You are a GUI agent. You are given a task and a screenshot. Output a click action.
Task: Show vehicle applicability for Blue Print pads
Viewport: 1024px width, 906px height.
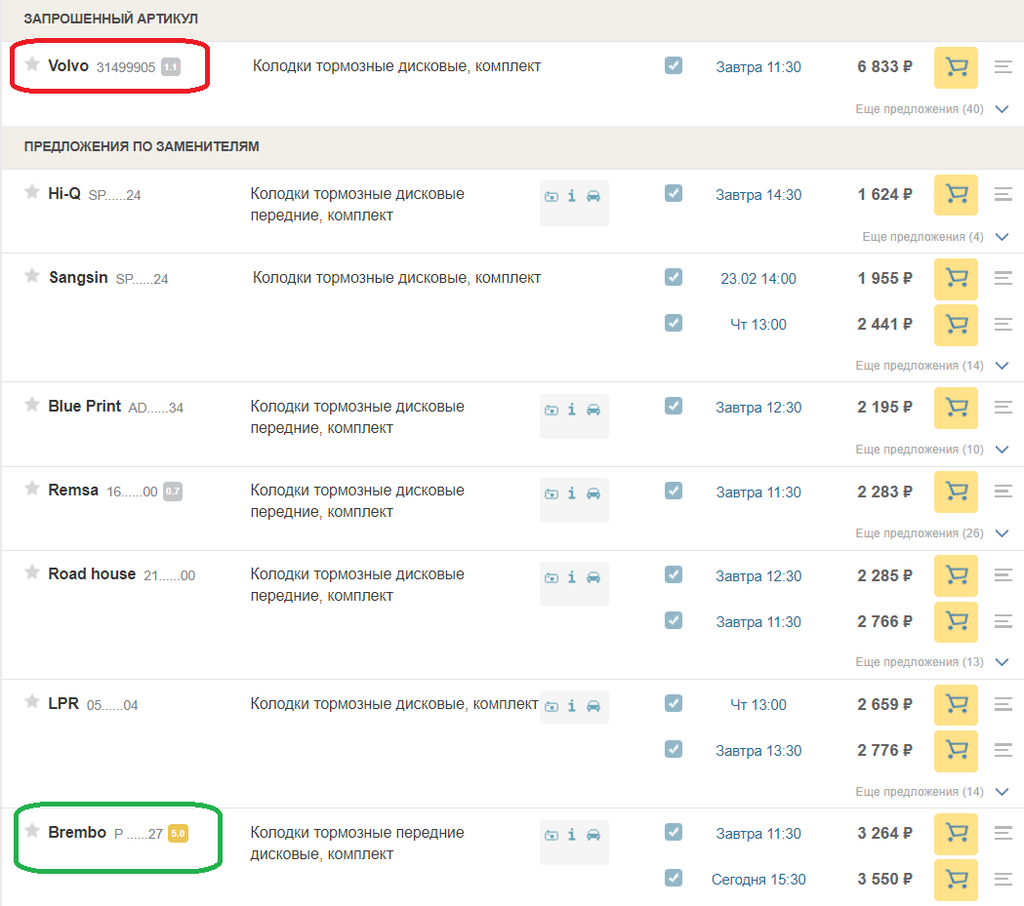pos(593,410)
